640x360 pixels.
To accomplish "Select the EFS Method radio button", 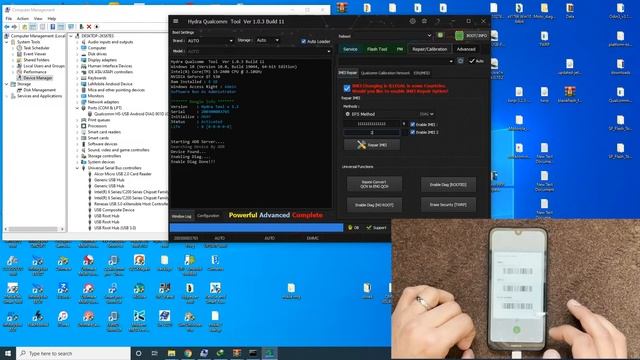I will tap(348, 114).
